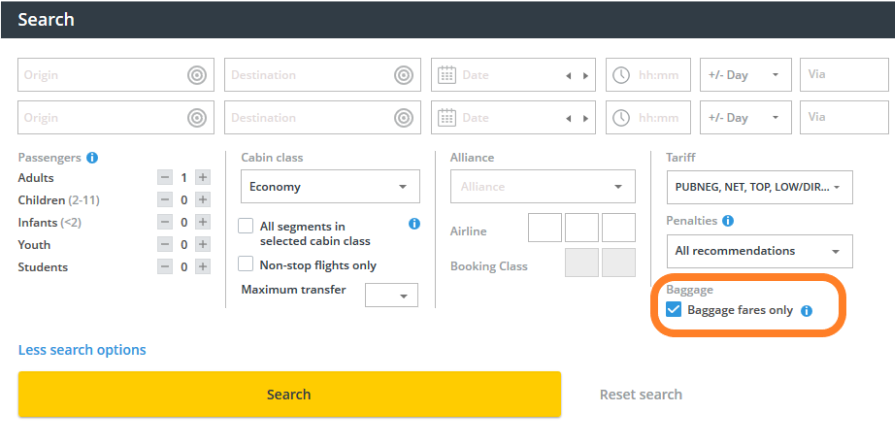The width and height of the screenshot is (895, 430).
Task: Enable All segments in selected cabin class
Action: coord(246,226)
